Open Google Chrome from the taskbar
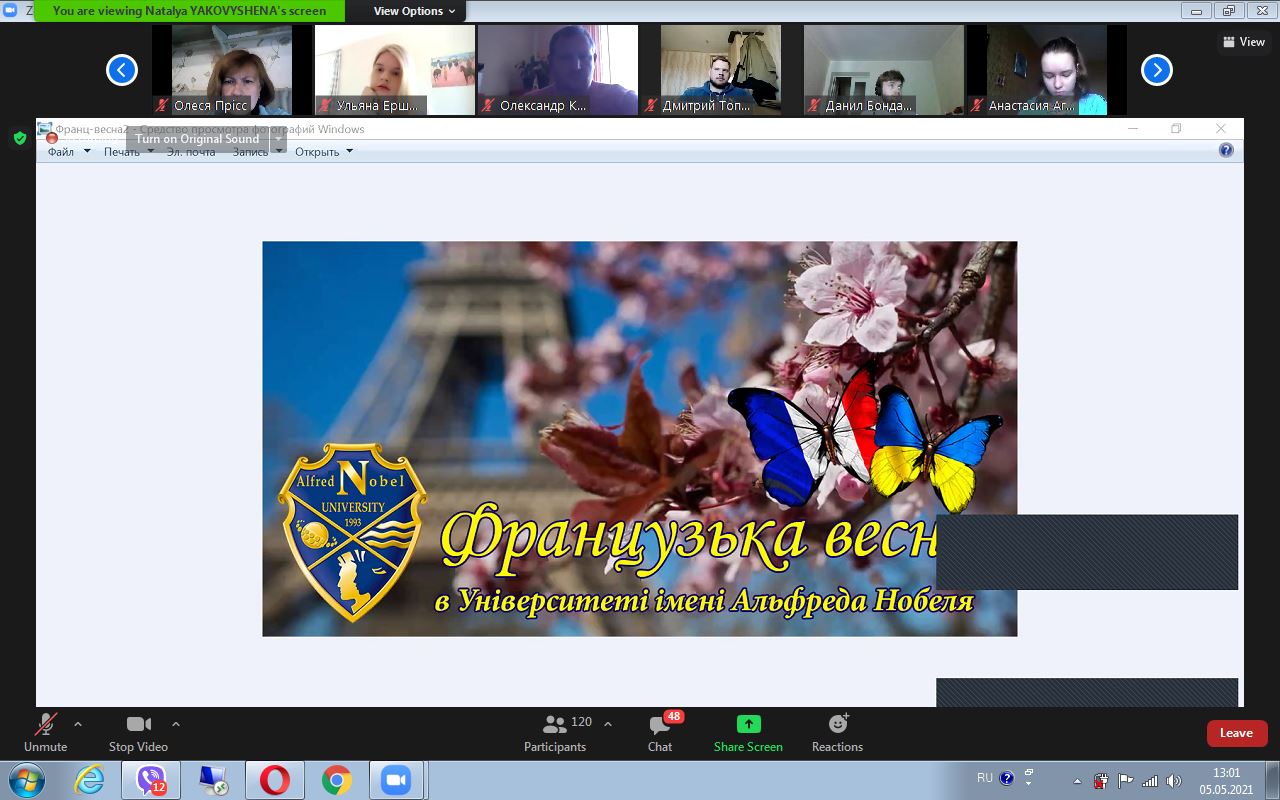This screenshot has width=1280, height=800. point(337,780)
